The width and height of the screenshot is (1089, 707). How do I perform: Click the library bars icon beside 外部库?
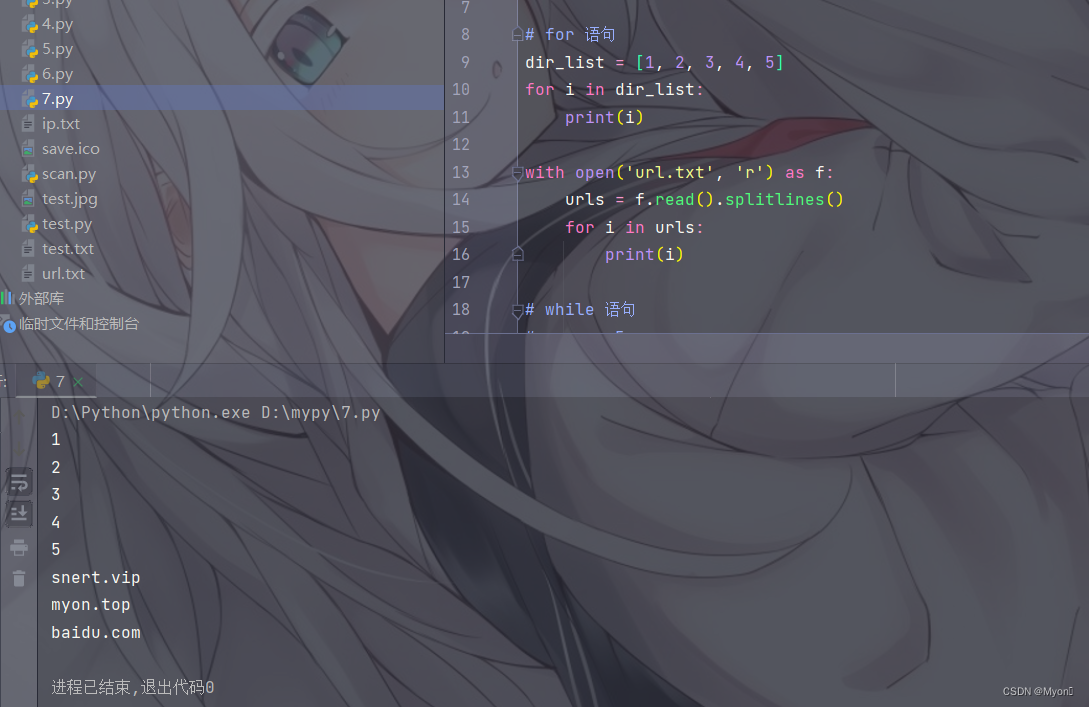point(7,298)
